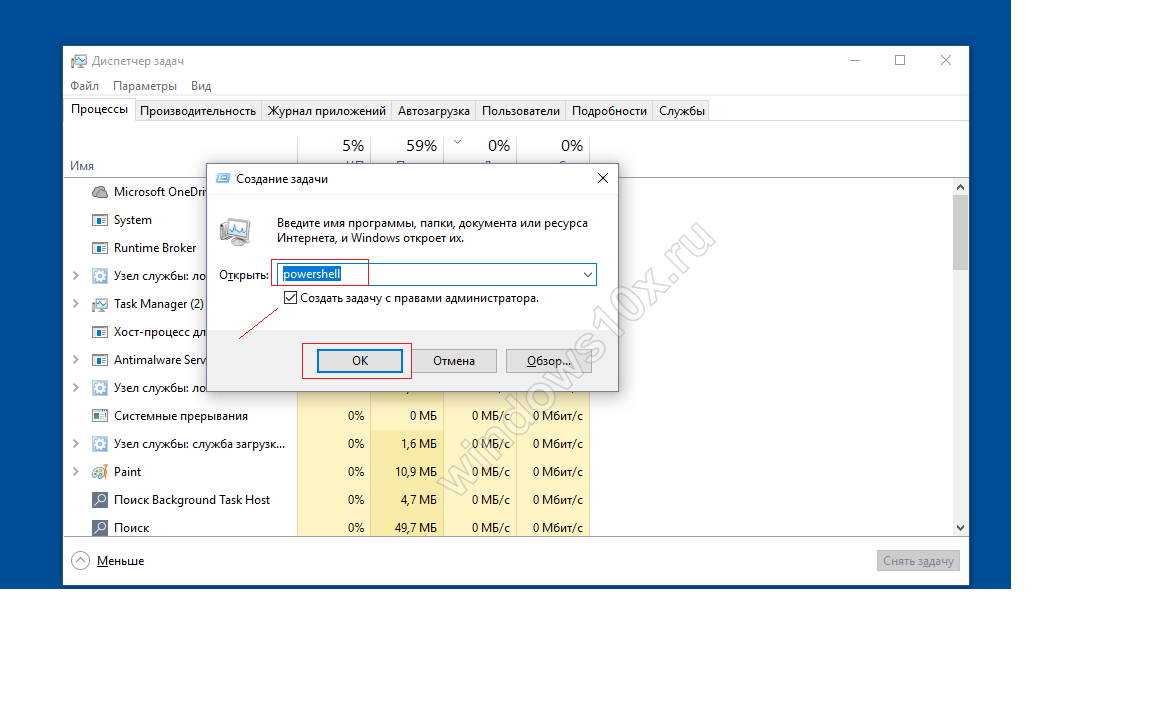
Task: Click the Microsoft OneDrive cloud icon
Action: (100, 192)
